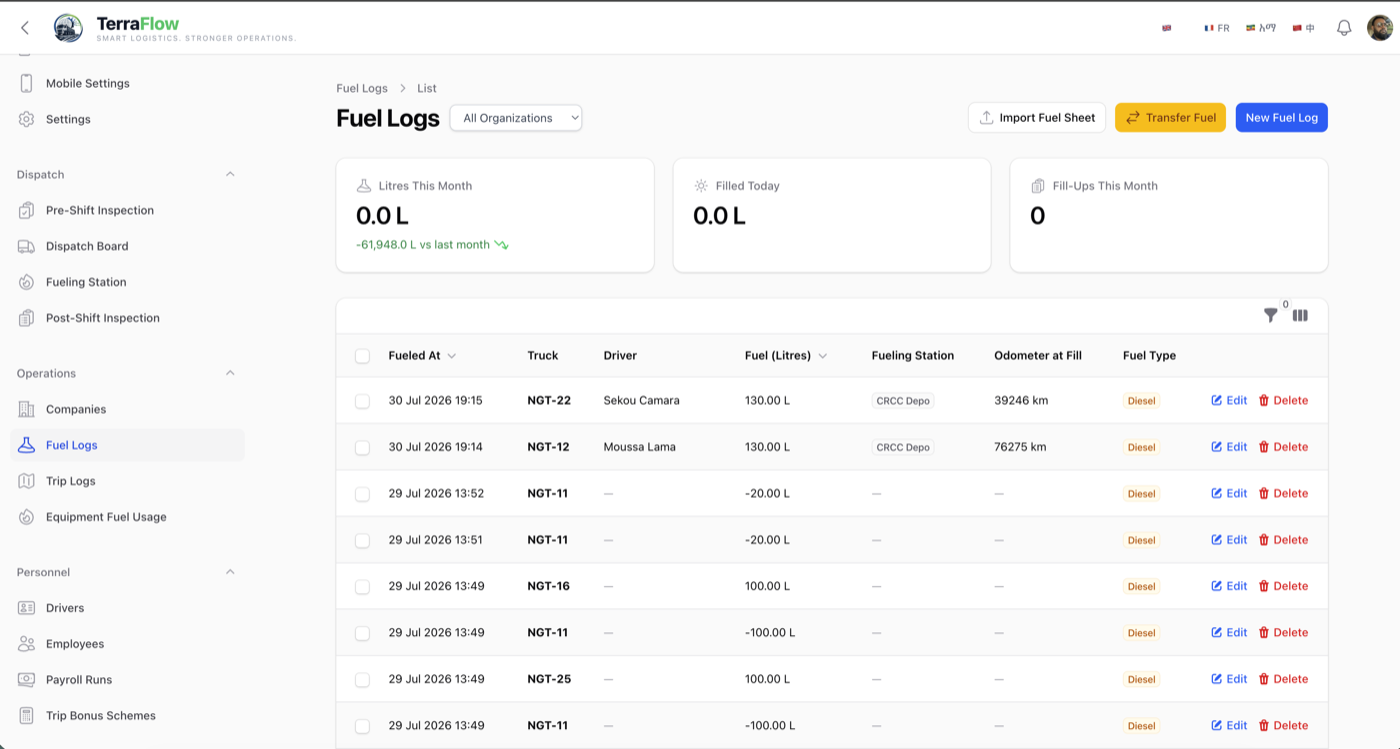Screen dimensions: 1400x749
Task: Open user profile avatar menu
Action: point(1380,28)
